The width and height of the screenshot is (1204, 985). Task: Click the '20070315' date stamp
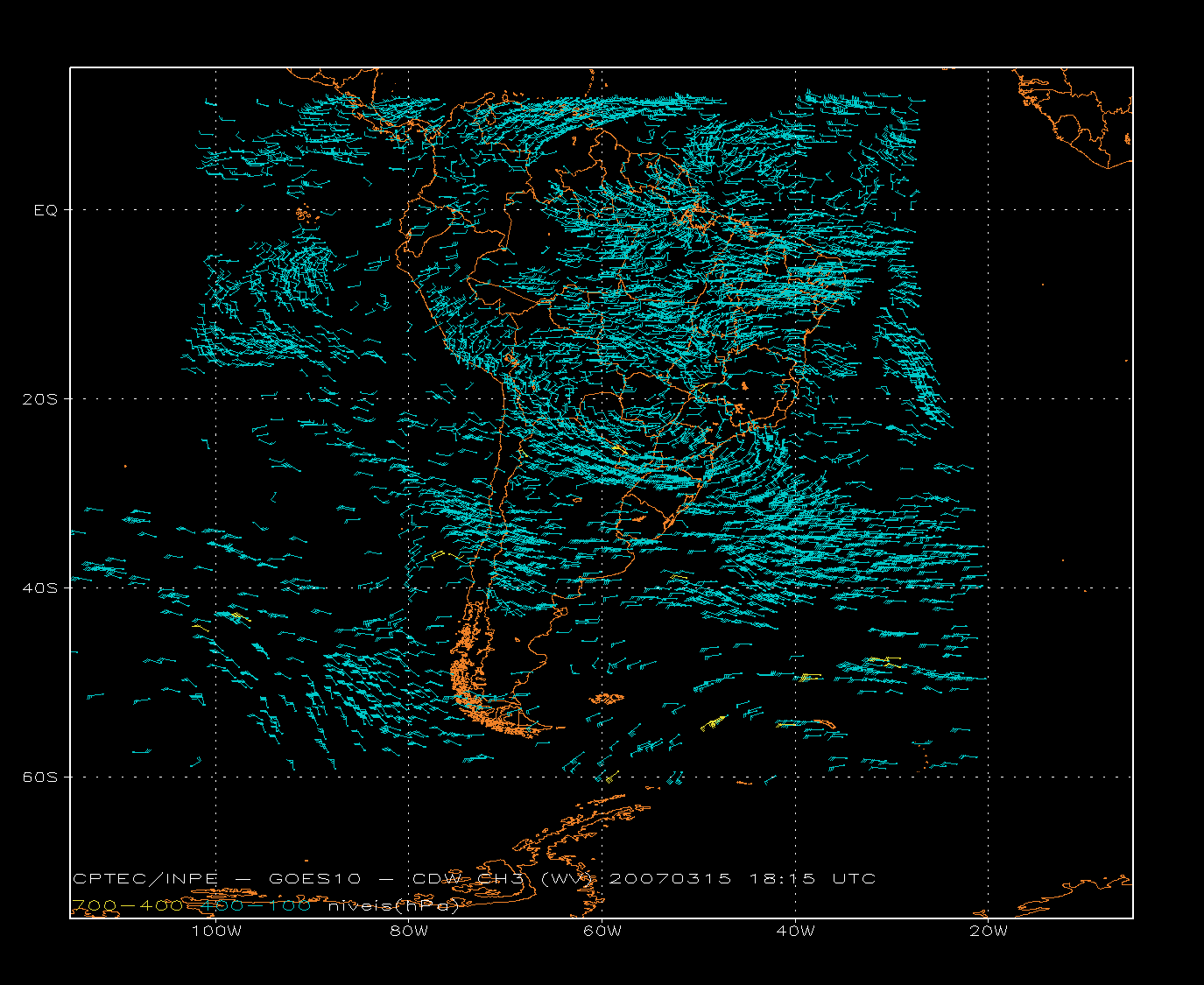(x=670, y=879)
